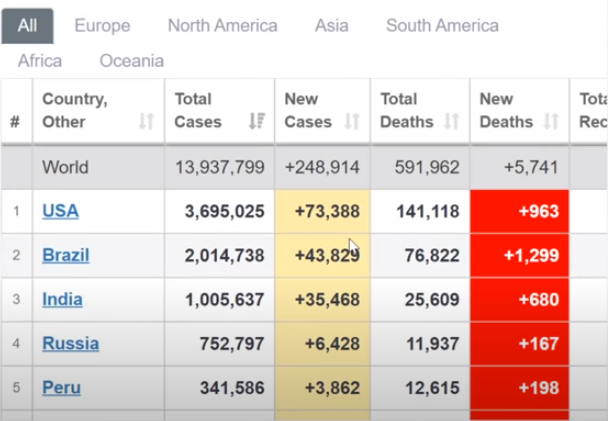Click the Country, Other header text
This screenshot has width=608, height=421.
pyautogui.click(x=75, y=110)
